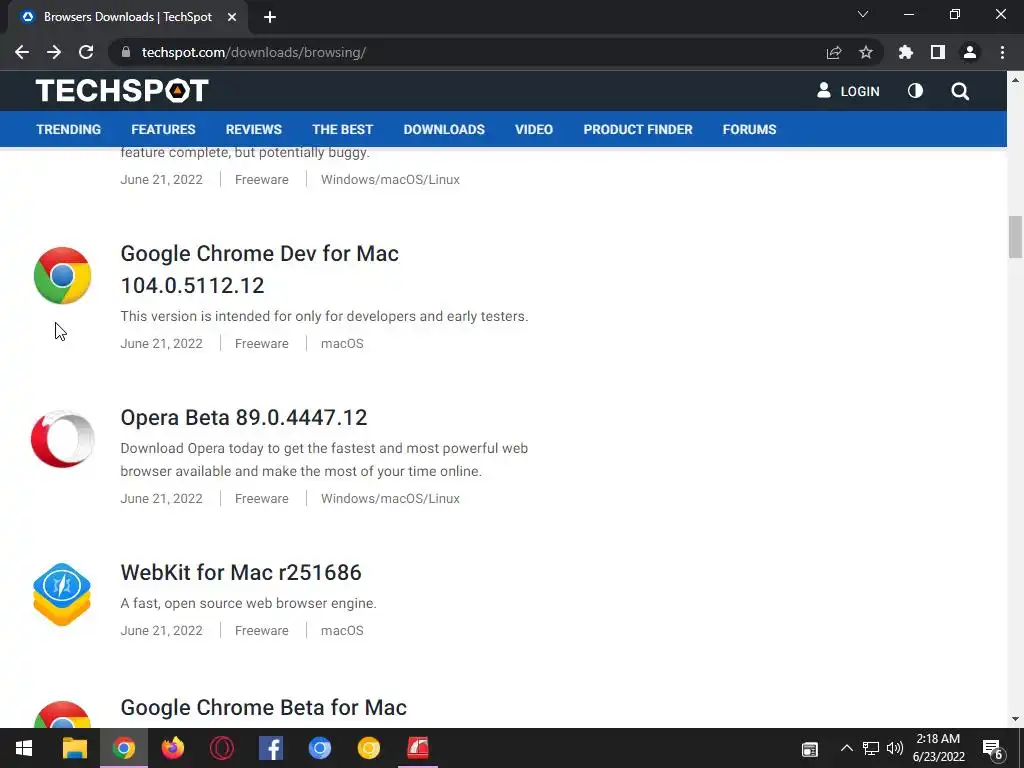Switch to Chrome in the taskbar
1024x768 pixels.
click(123, 748)
